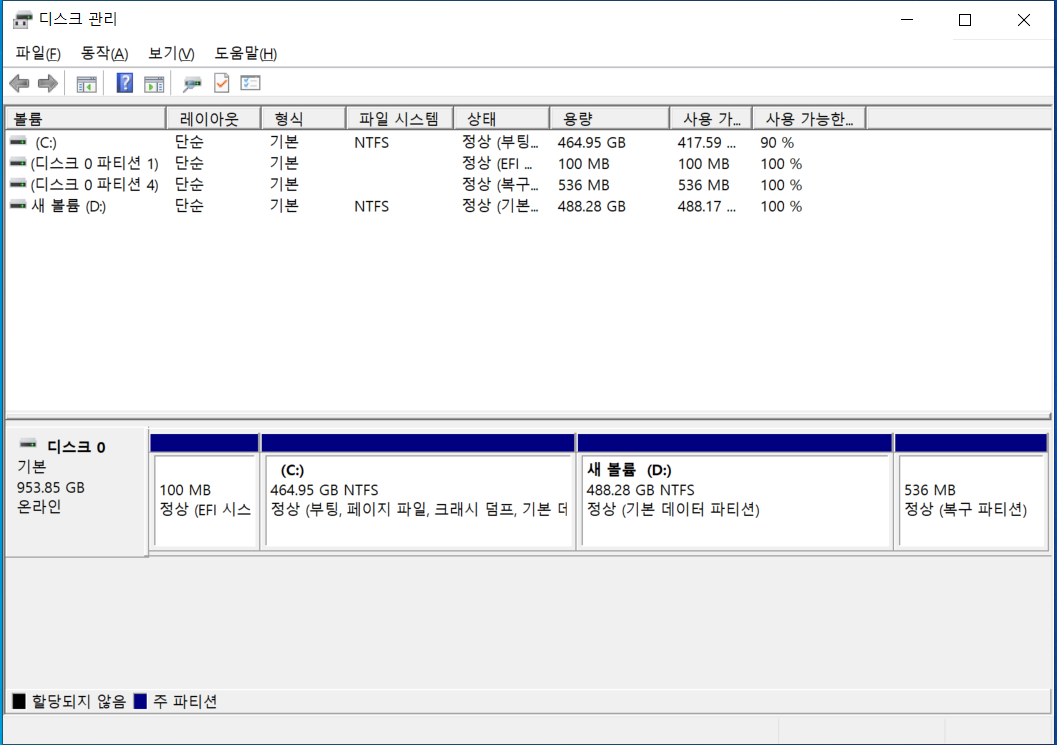Sort by the 상태 column header
Screen dimensions: 1057x745
pyautogui.click(x=502, y=119)
